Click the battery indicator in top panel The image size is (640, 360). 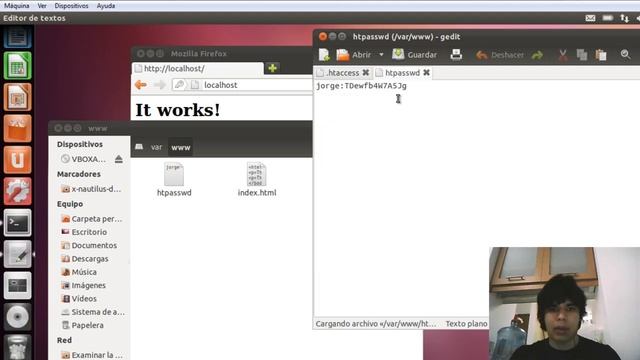point(607,18)
